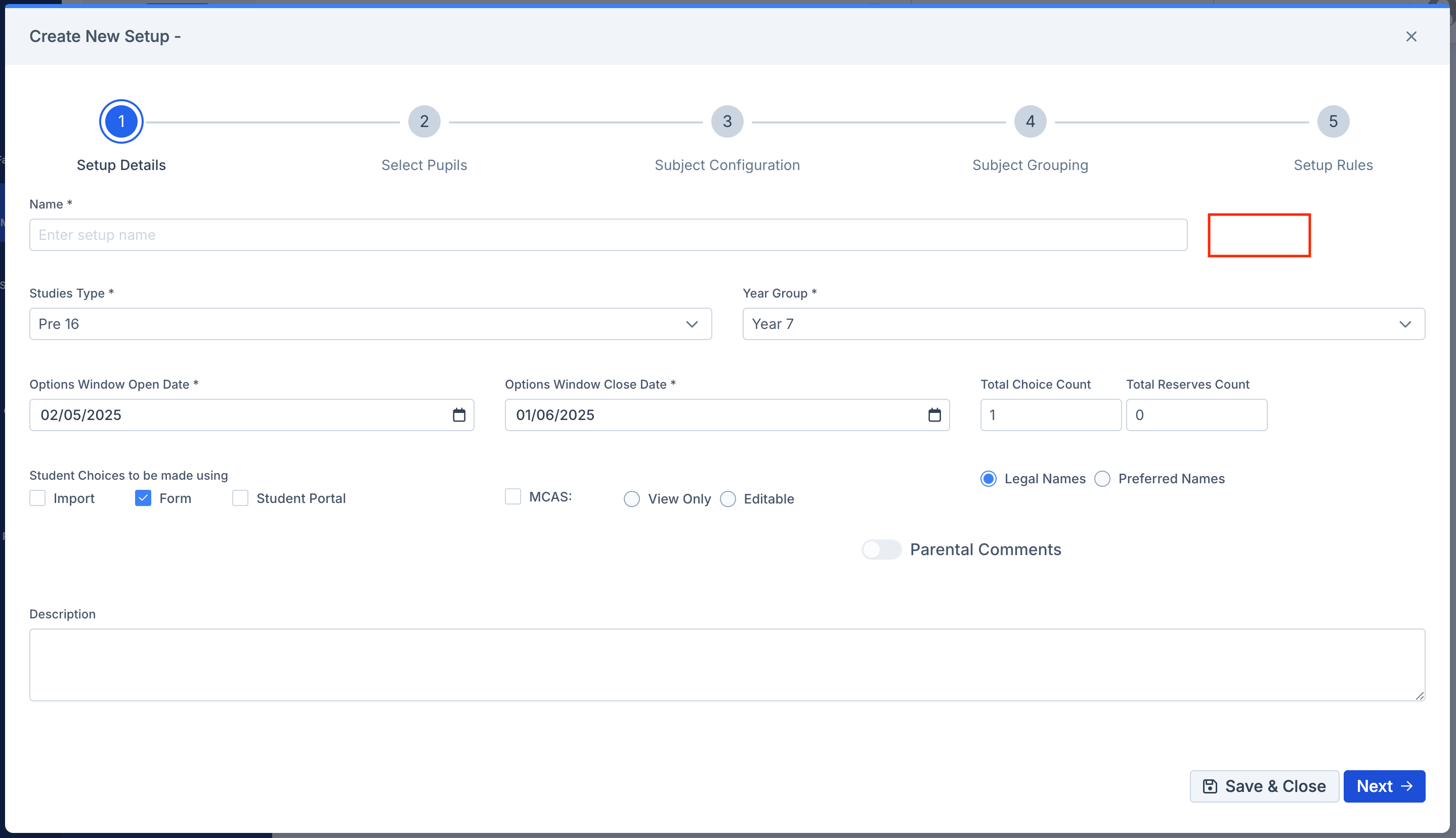Click the arrow icon inside Next button
Screen dimensions: 1456x838
coord(1406,785)
